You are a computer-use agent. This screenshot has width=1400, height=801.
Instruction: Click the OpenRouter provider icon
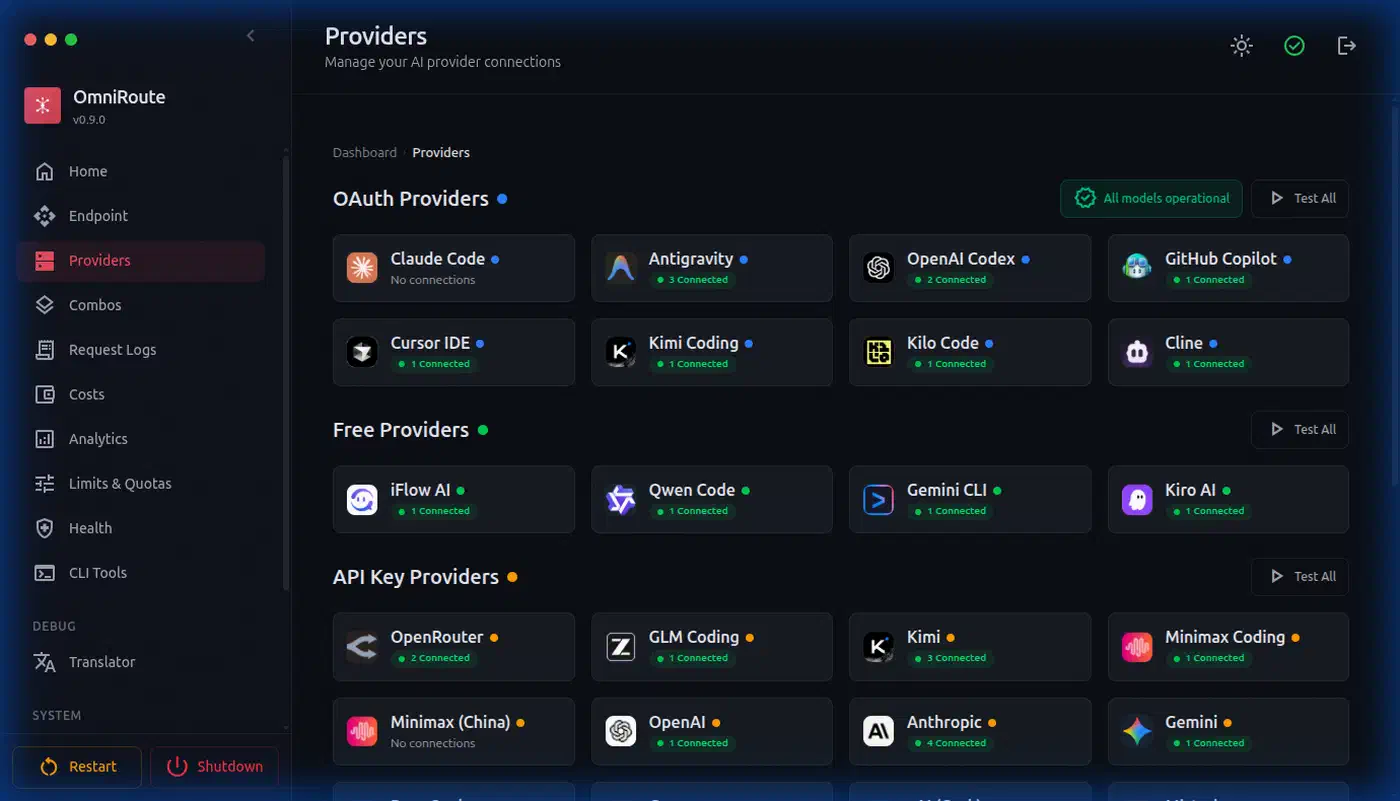point(362,646)
